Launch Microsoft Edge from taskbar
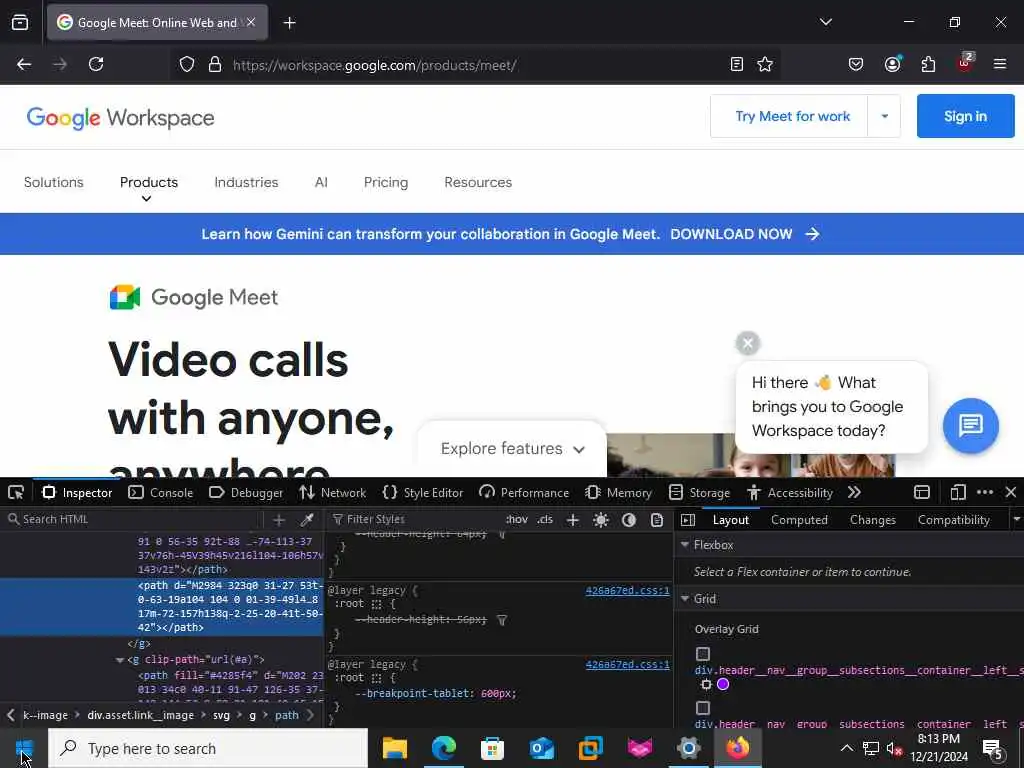1024x768 pixels. 443,748
